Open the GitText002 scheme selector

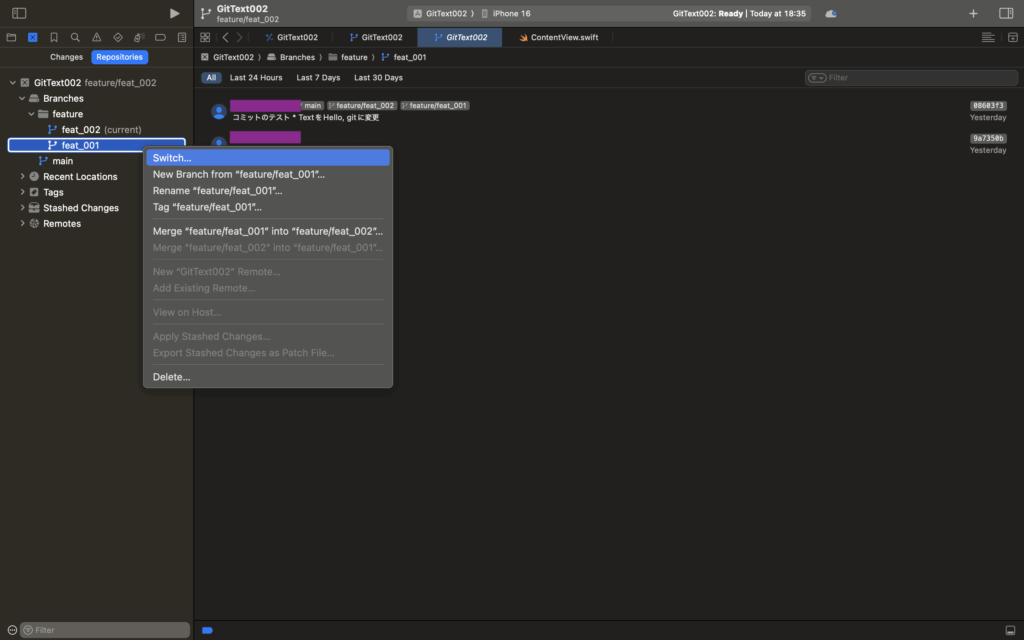point(440,14)
